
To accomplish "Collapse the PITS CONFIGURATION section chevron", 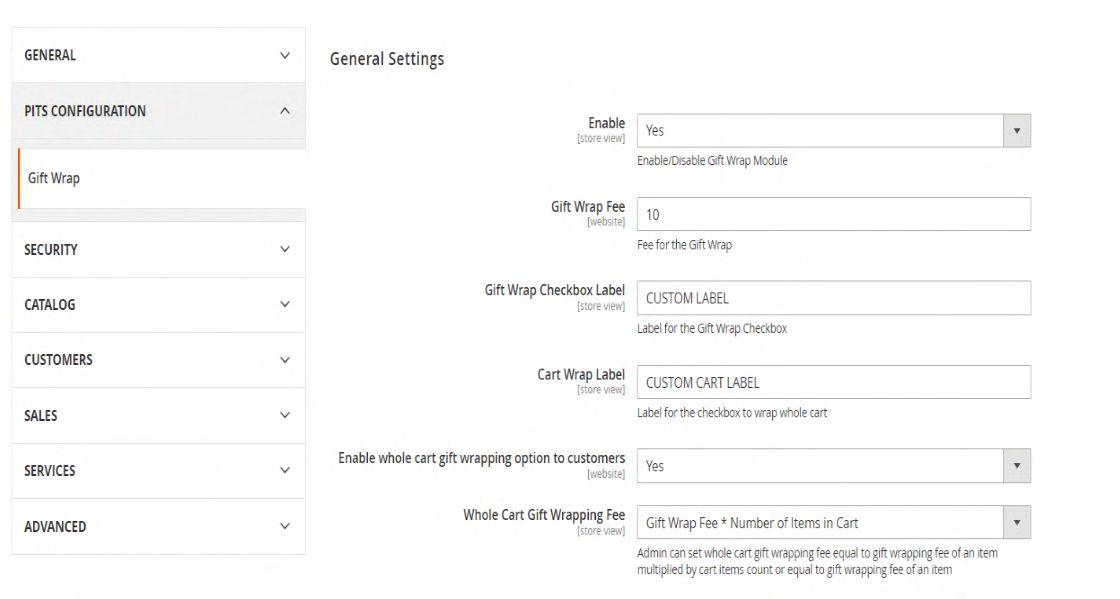I will [285, 111].
